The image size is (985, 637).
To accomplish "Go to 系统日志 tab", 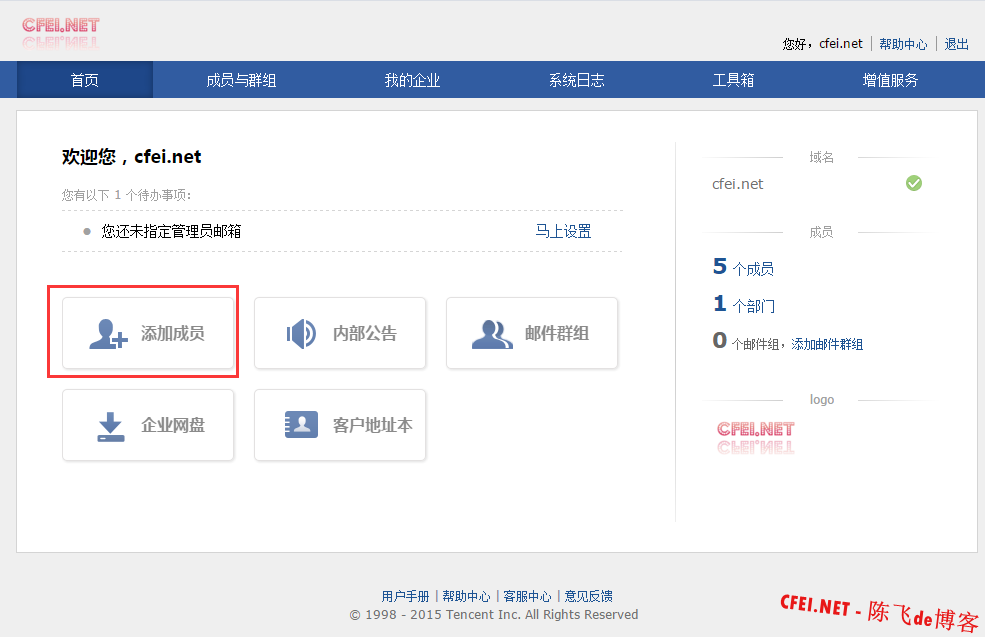I will coord(576,80).
